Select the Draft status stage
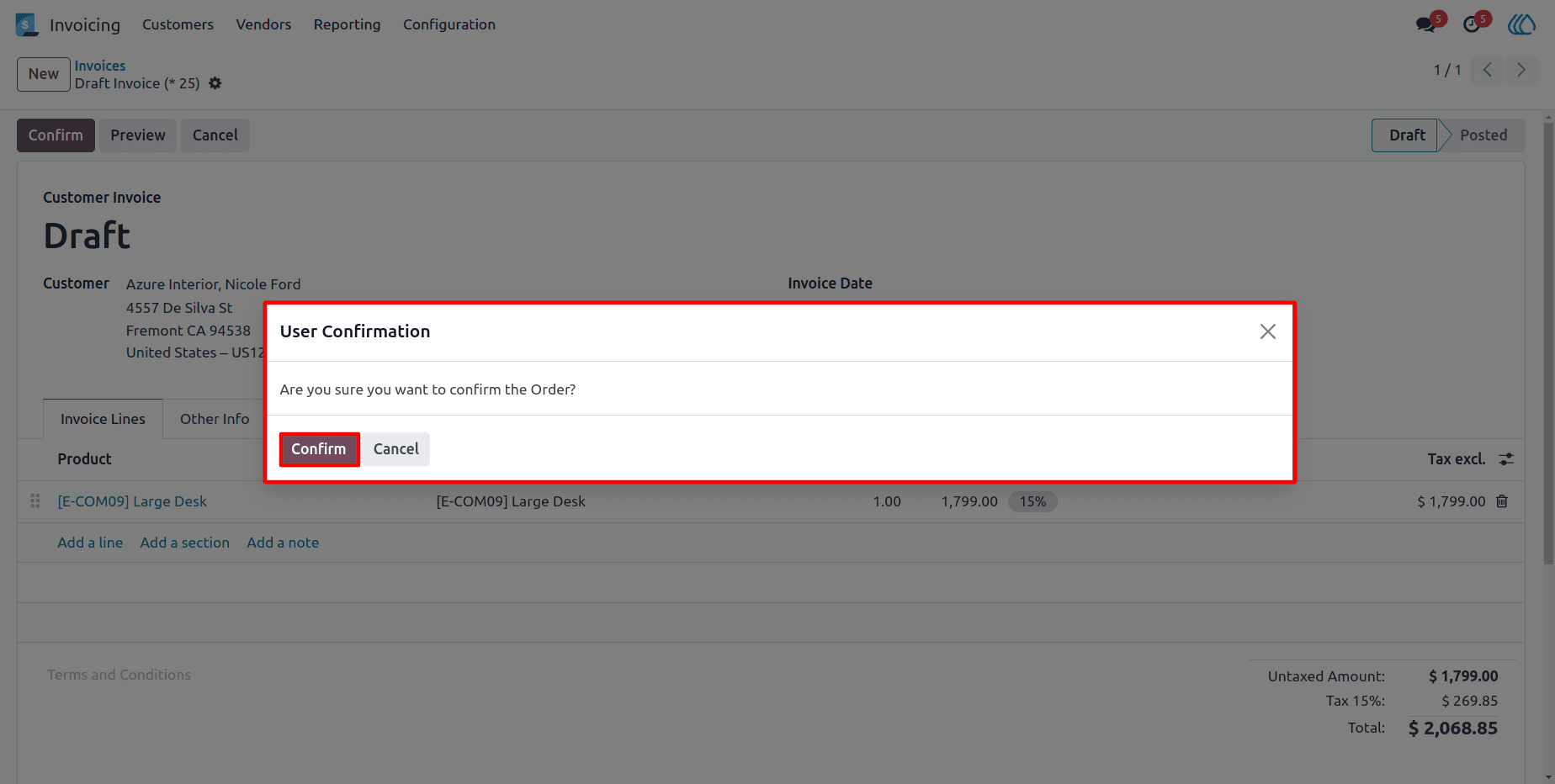 1406,135
